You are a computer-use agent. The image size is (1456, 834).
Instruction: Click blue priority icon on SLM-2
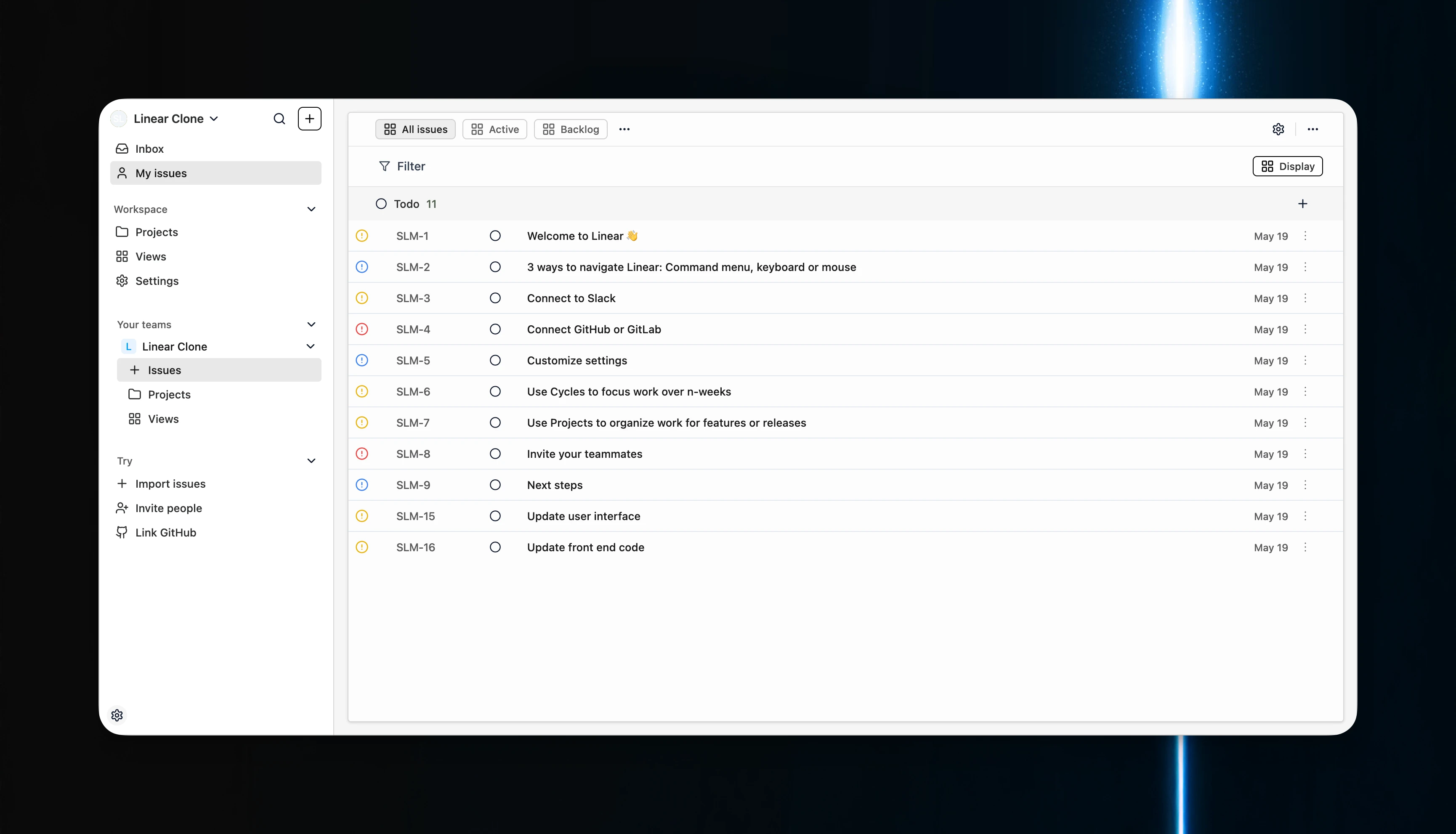tap(362, 267)
